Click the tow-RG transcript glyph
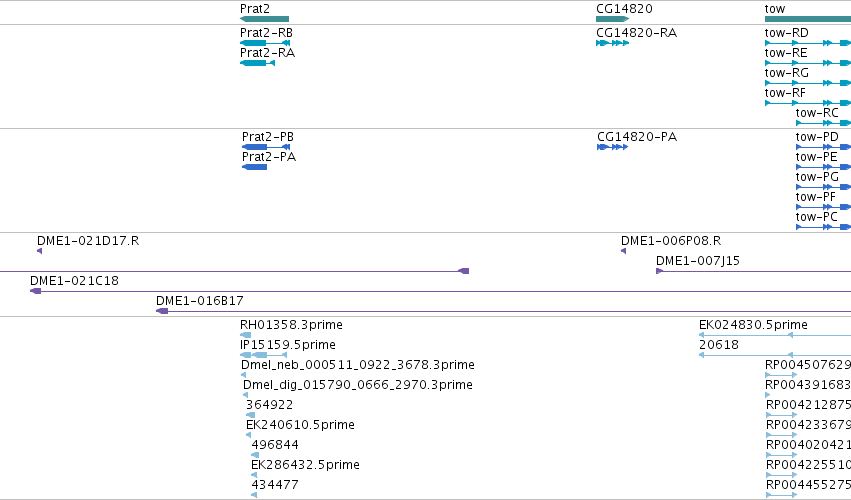 pyautogui.click(x=808, y=83)
